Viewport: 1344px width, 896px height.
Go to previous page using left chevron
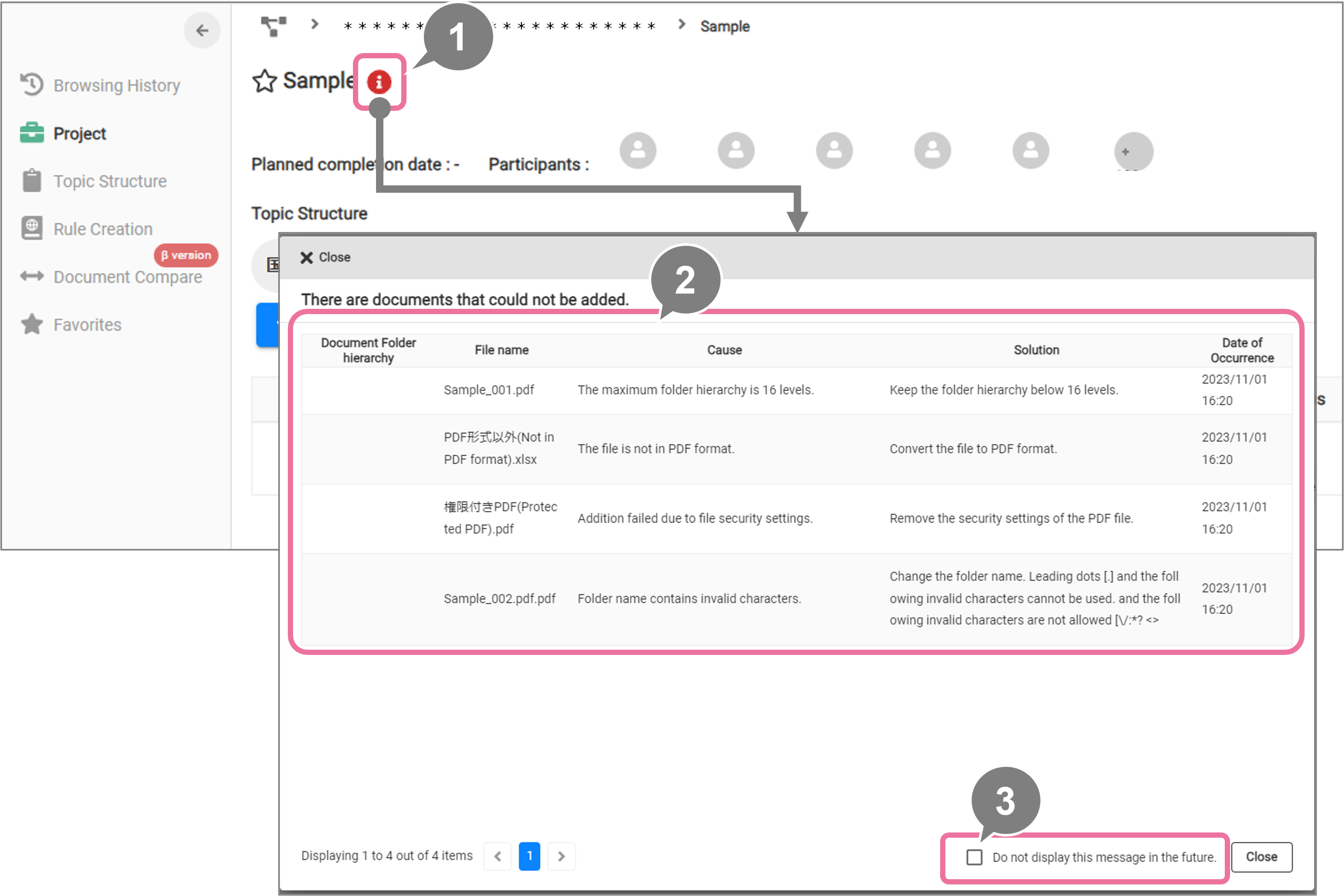pyautogui.click(x=498, y=856)
